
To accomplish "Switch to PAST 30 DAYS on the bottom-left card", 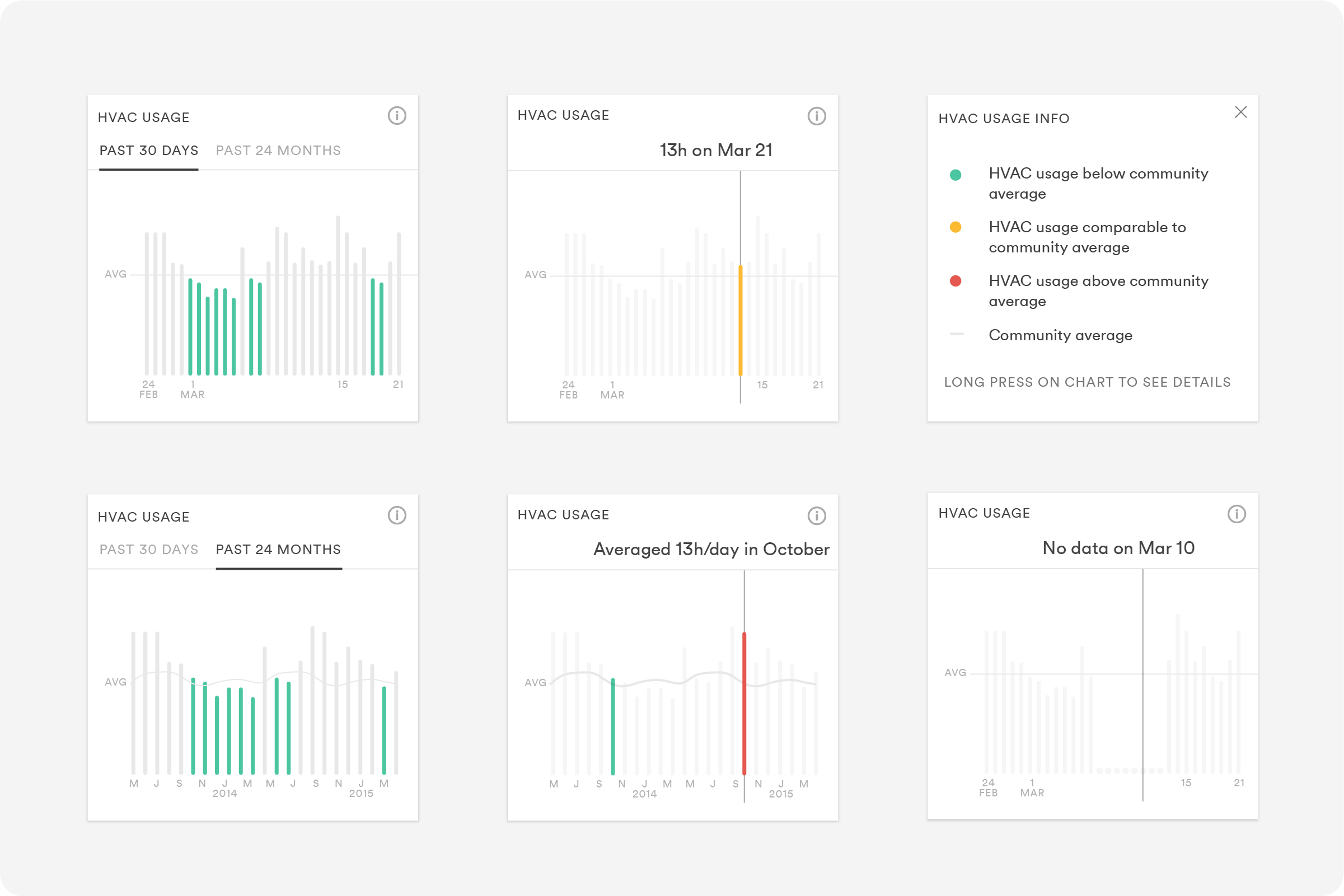I will (x=148, y=549).
